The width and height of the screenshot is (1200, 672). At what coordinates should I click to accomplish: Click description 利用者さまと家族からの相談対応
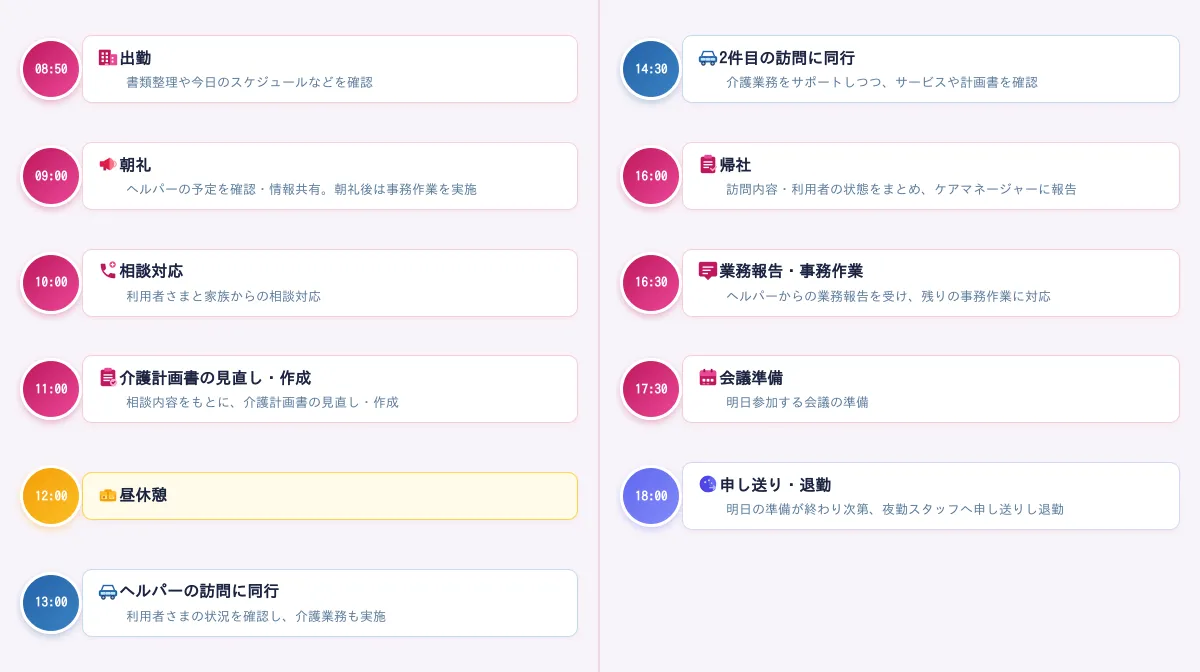[x=224, y=296]
